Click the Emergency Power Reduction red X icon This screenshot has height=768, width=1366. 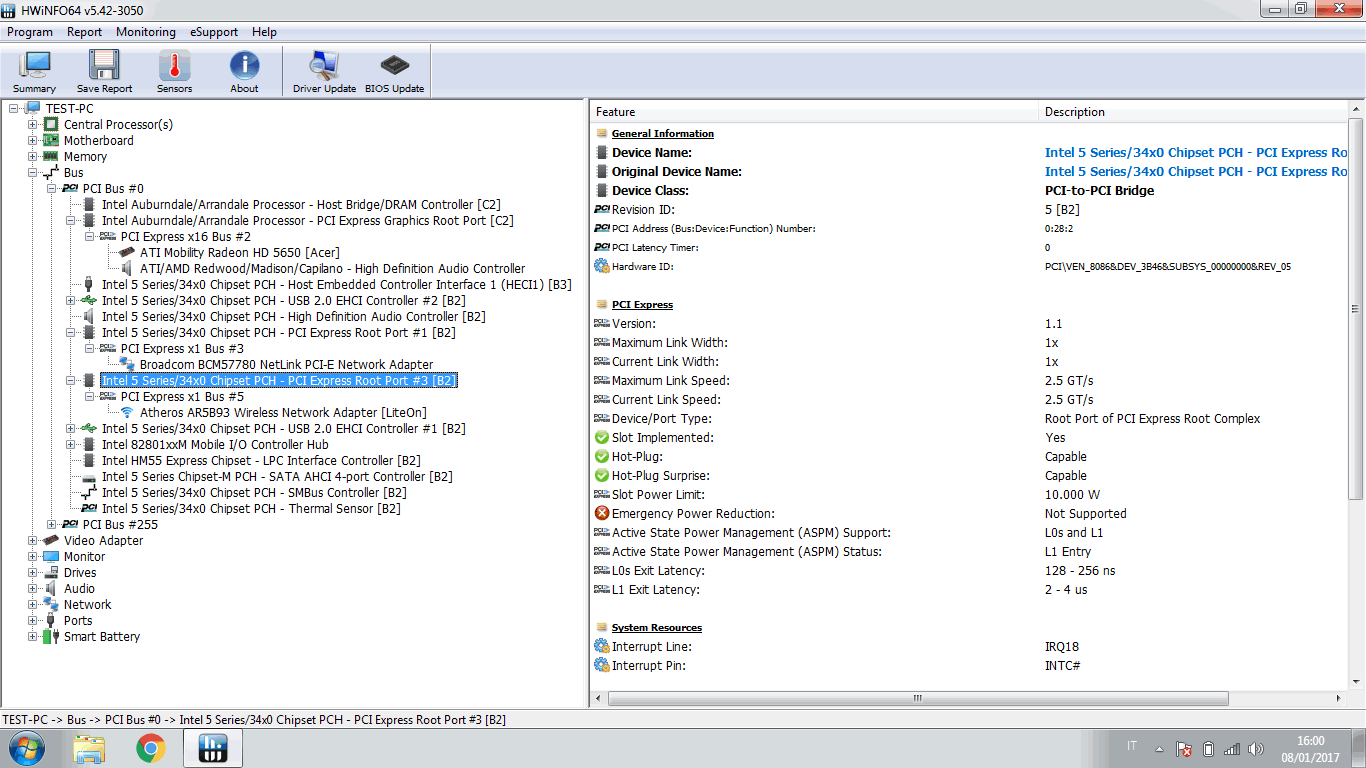click(x=601, y=513)
